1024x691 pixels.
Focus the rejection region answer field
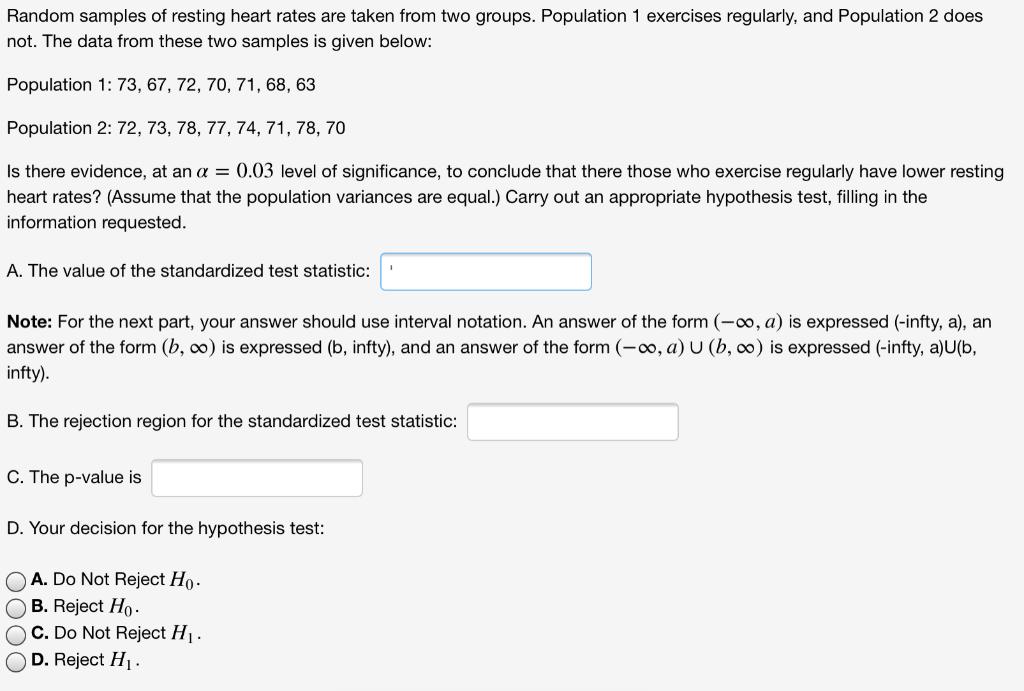pyautogui.click(x=572, y=421)
